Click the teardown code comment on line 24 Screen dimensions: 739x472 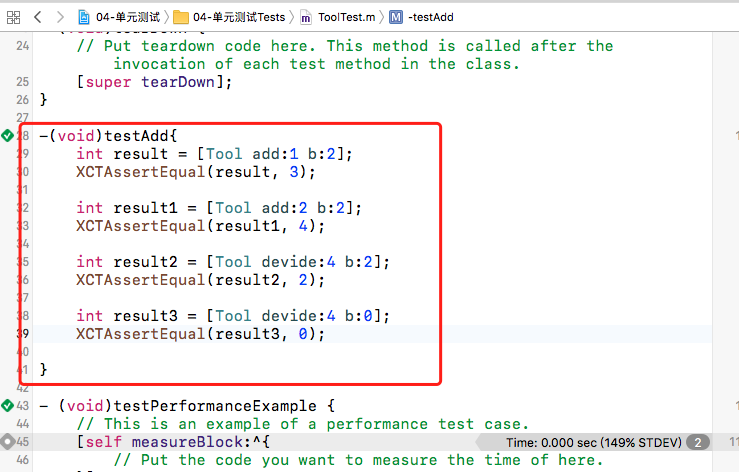pos(345,55)
